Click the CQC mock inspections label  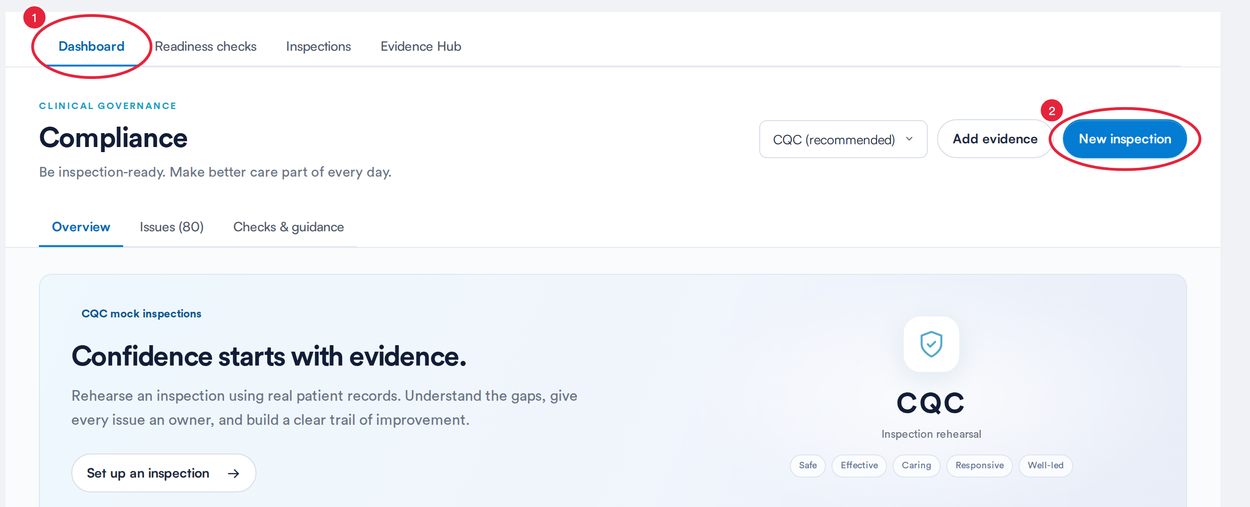[x=141, y=314]
